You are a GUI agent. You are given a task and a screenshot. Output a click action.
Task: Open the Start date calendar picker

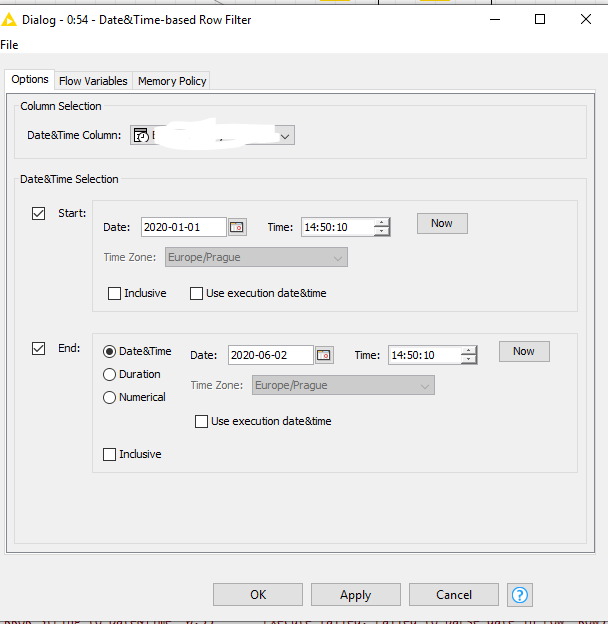point(237,227)
